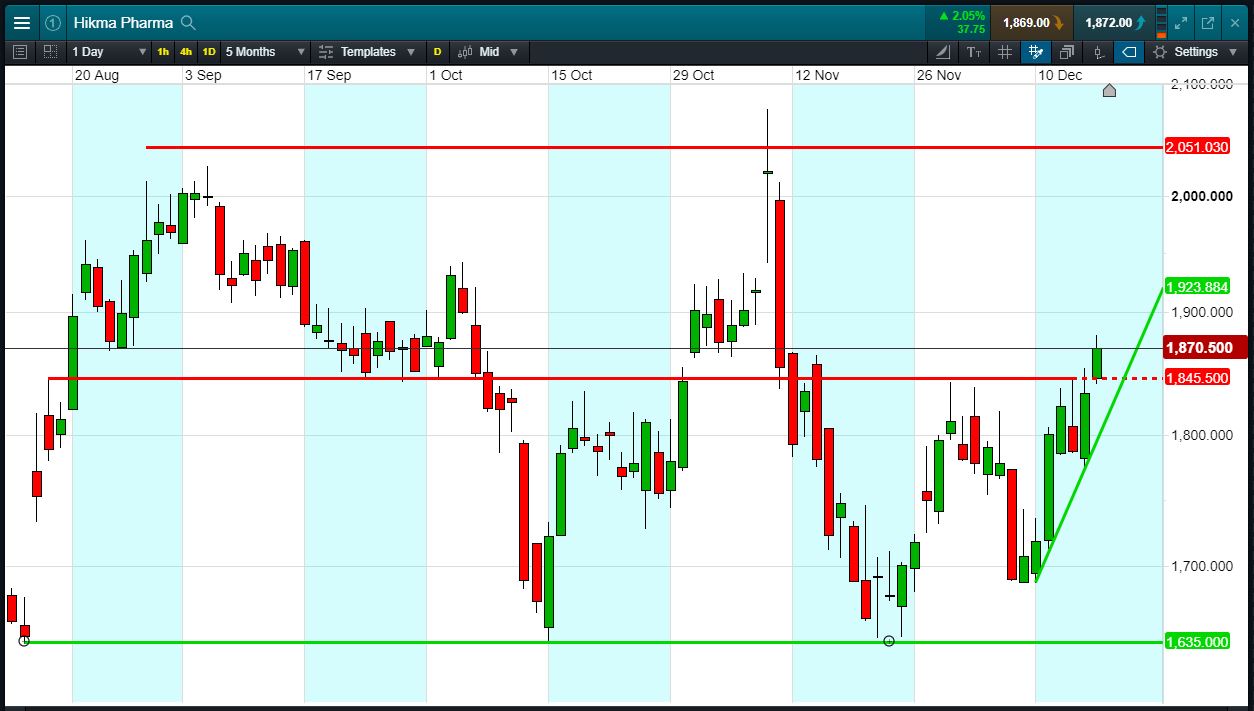Click the chart layout selection icon
This screenshot has height=711, width=1254.
[50, 52]
